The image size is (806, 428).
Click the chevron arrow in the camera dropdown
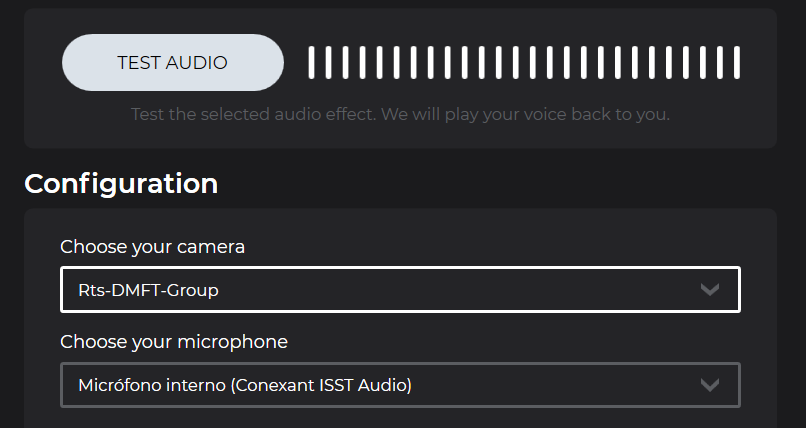pos(710,290)
